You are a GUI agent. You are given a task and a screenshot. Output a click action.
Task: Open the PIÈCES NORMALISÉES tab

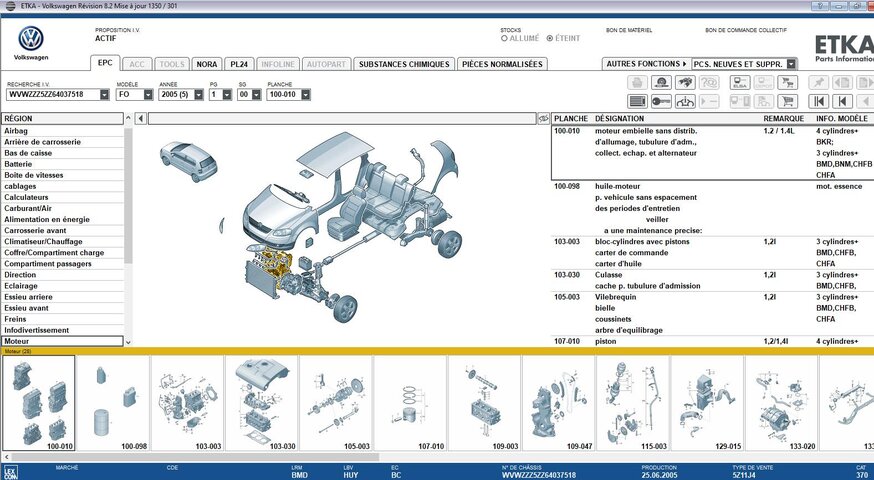coord(502,64)
